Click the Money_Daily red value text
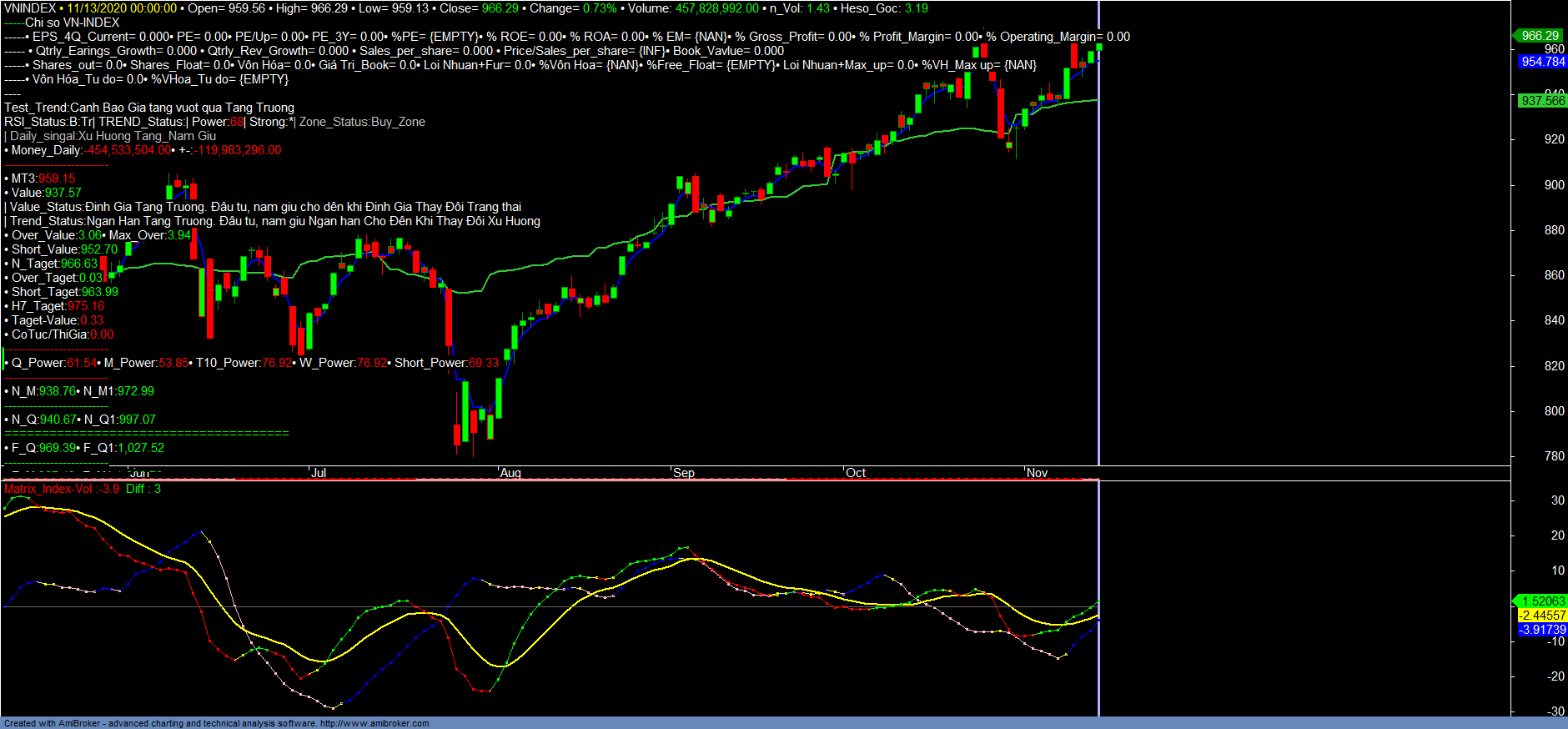 129,150
